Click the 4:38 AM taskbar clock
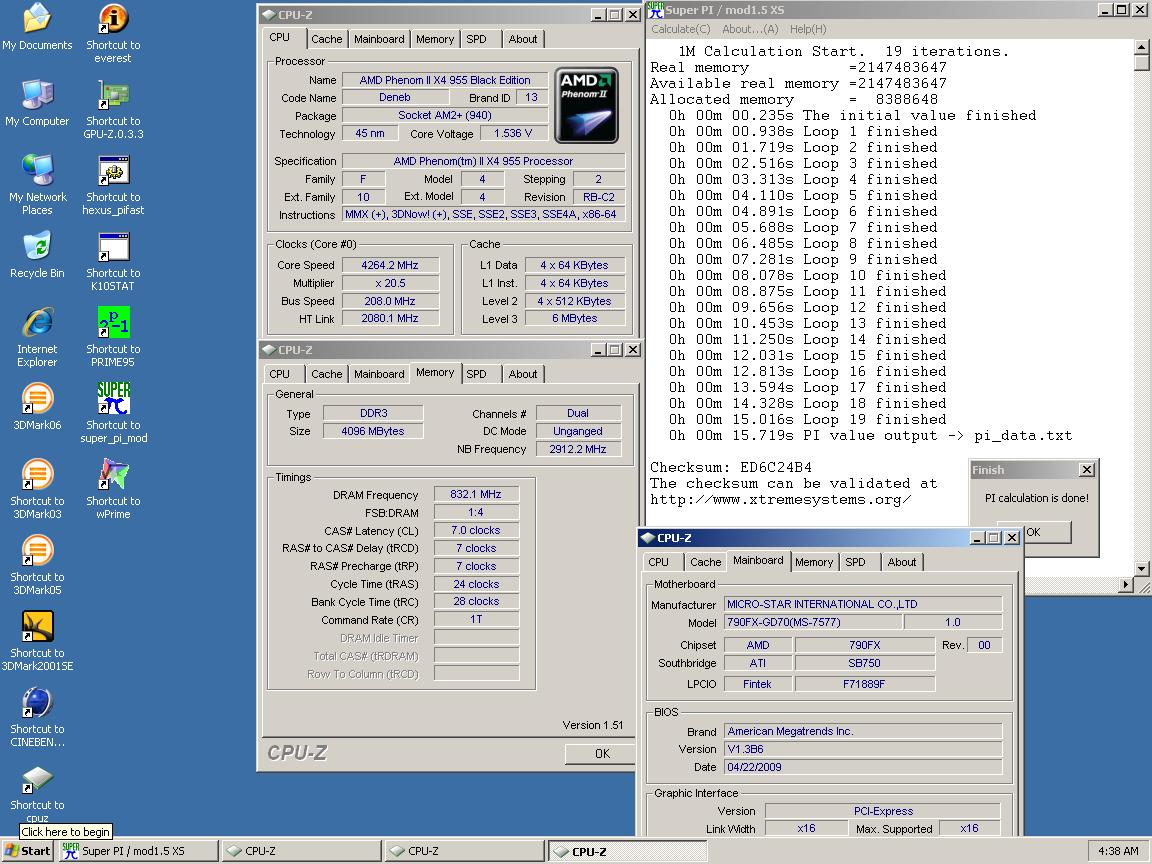 (1117, 851)
